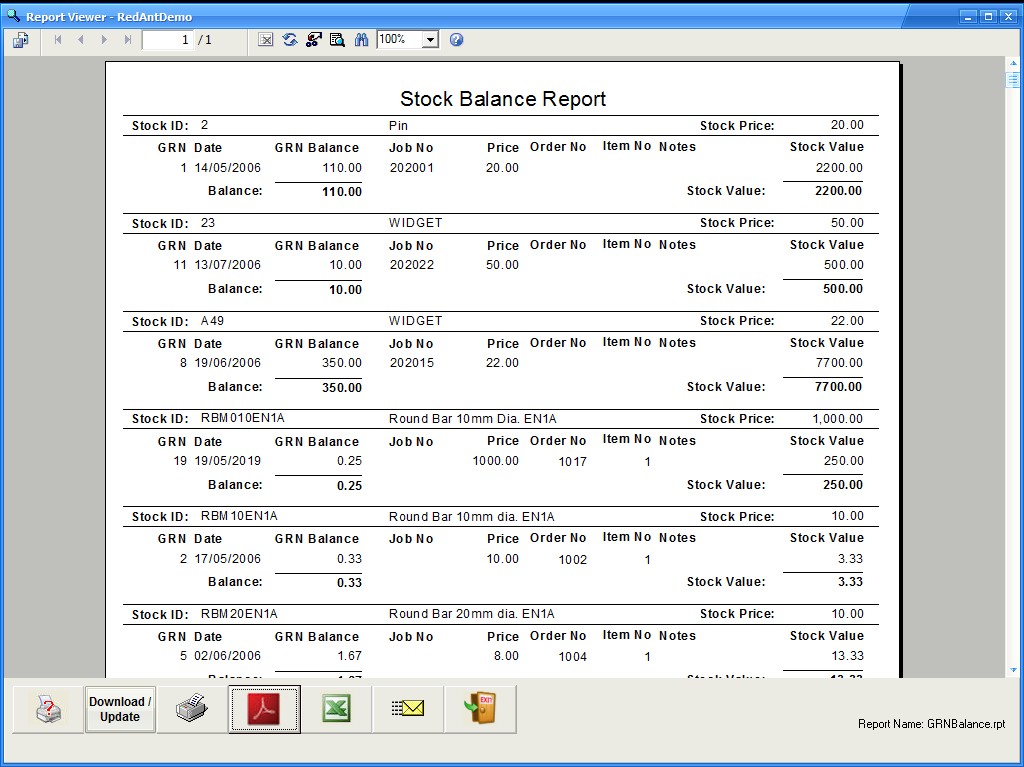
Task: Export report to PDF with Acrobat button
Action: click(x=264, y=709)
